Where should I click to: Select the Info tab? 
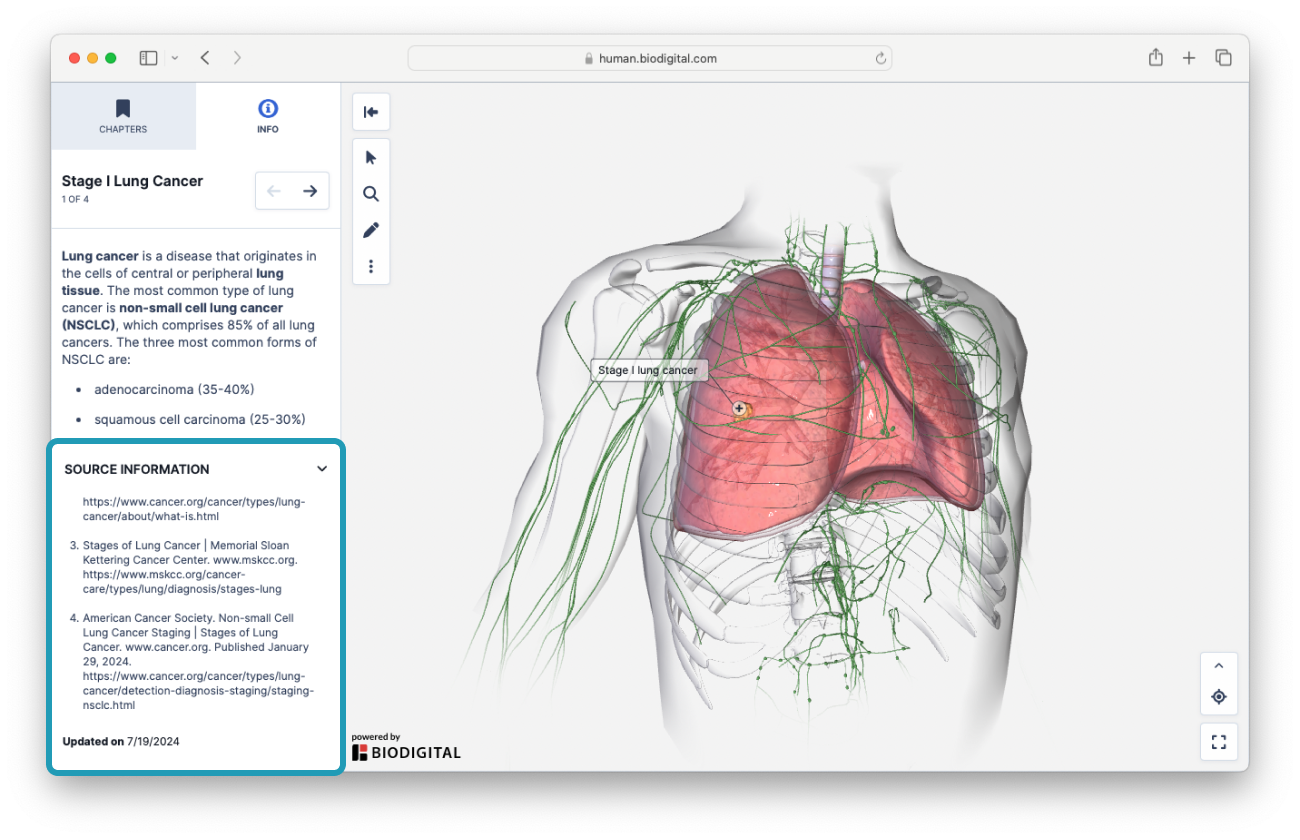(x=268, y=116)
